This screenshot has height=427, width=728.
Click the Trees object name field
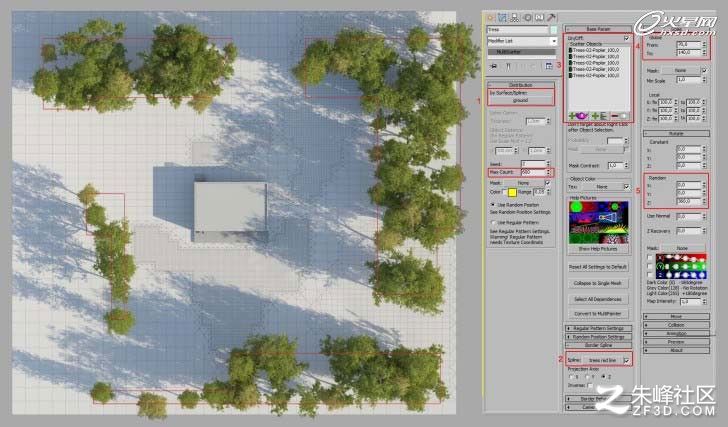click(x=517, y=30)
